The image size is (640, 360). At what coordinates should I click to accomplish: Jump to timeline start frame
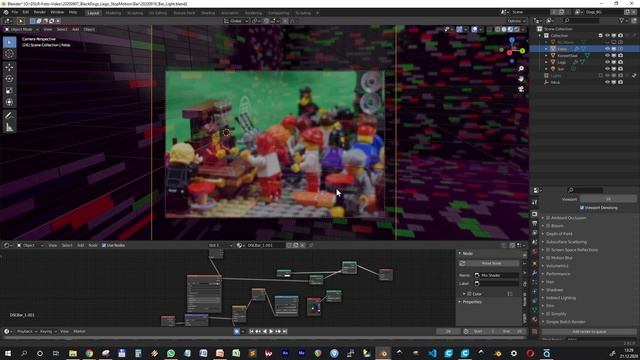251,331
